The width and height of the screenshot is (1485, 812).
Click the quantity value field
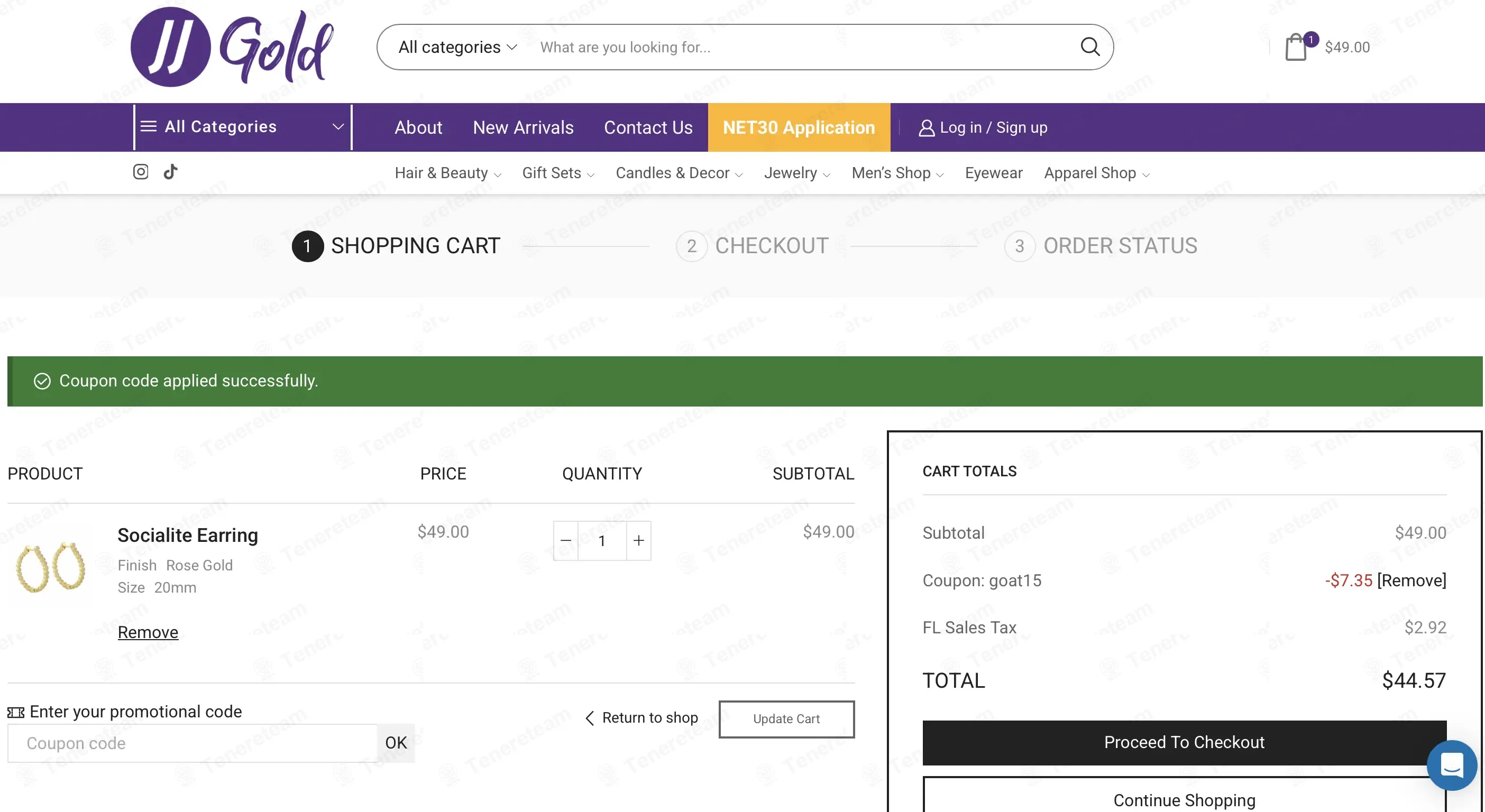(x=602, y=541)
